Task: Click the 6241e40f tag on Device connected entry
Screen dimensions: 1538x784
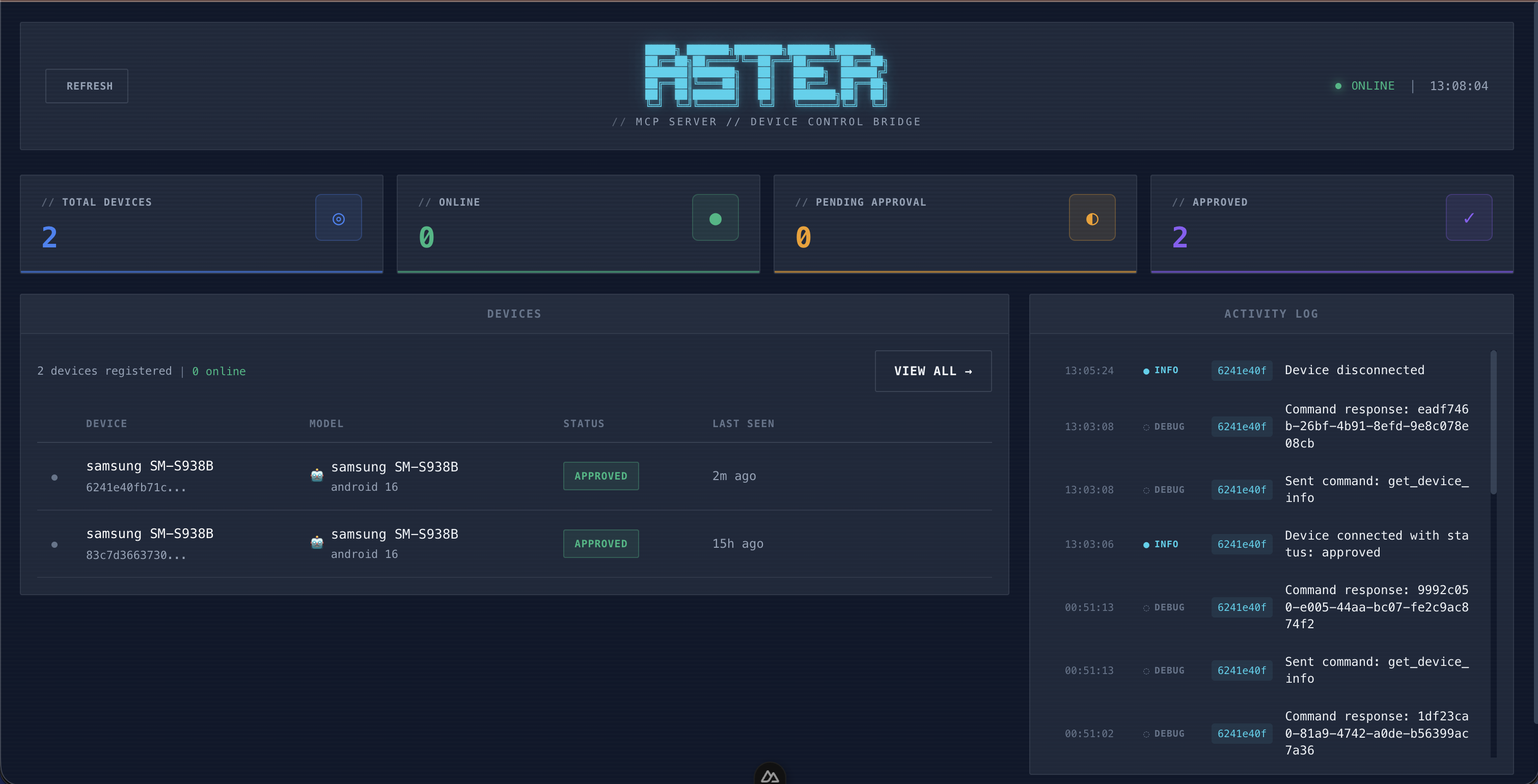Action: tap(1241, 544)
